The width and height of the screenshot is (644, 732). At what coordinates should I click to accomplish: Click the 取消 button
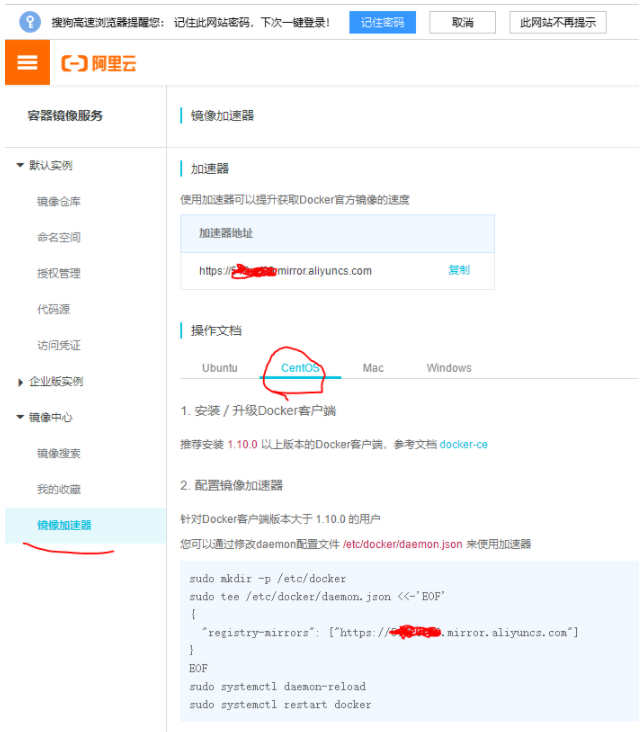tap(462, 22)
